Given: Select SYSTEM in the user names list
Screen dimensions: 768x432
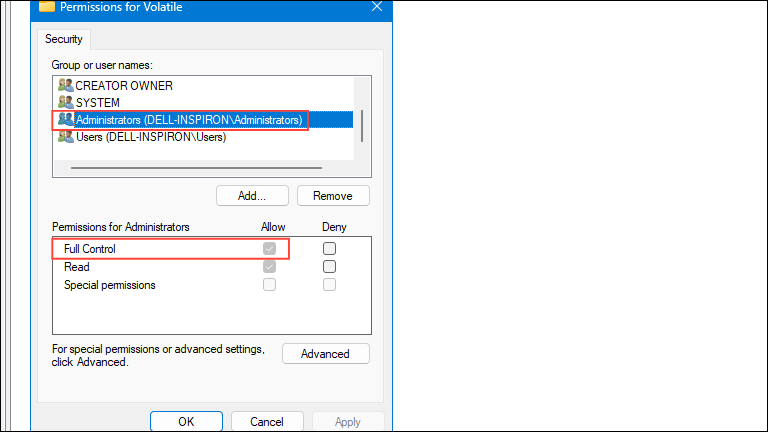Looking at the screenshot, I should click(97, 103).
